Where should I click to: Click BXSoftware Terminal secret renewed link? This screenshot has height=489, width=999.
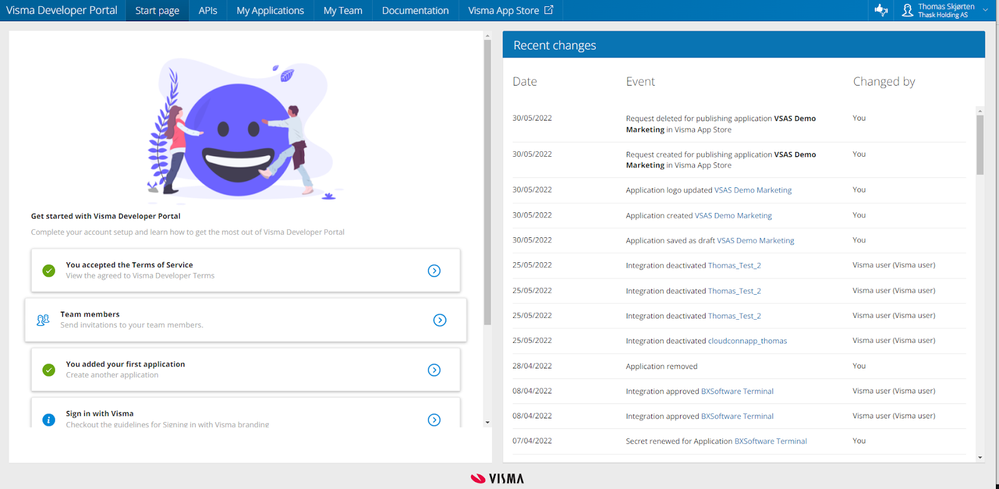771,441
